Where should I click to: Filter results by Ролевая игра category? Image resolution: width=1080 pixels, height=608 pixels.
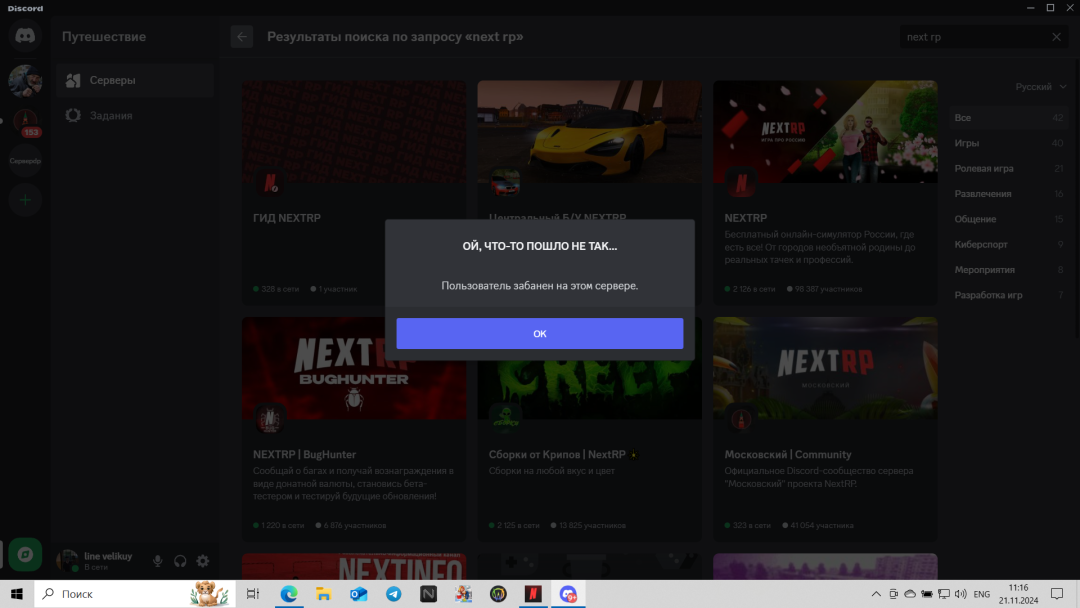click(x=1008, y=169)
